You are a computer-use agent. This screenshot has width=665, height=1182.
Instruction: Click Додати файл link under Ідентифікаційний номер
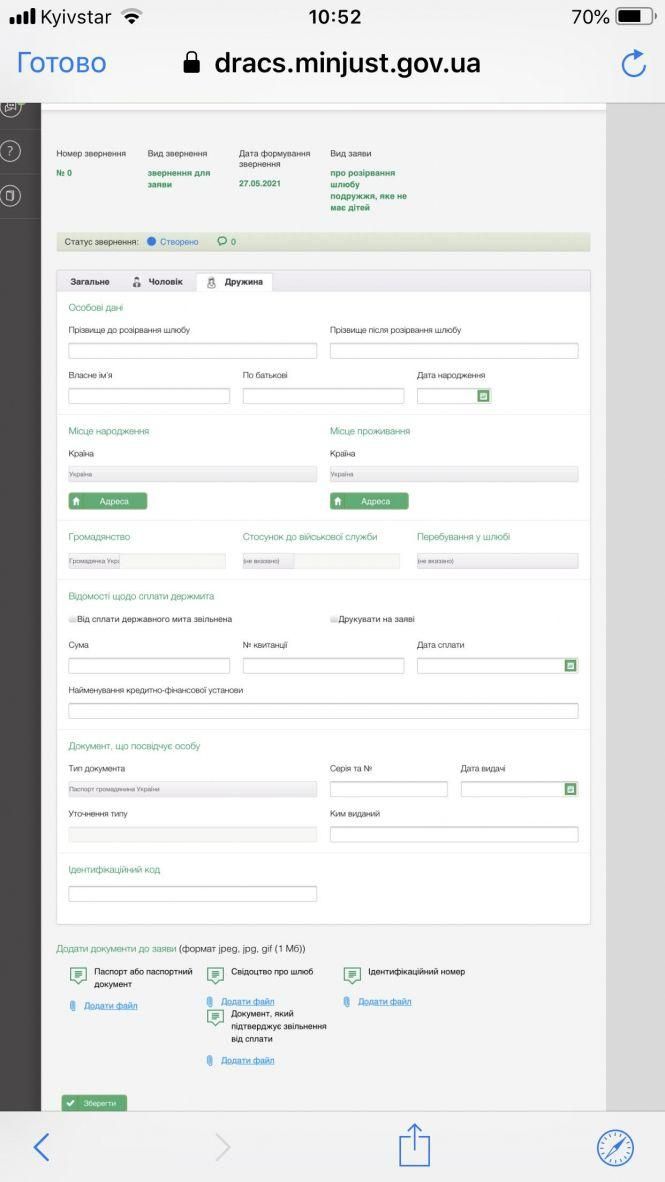(x=384, y=1001)
